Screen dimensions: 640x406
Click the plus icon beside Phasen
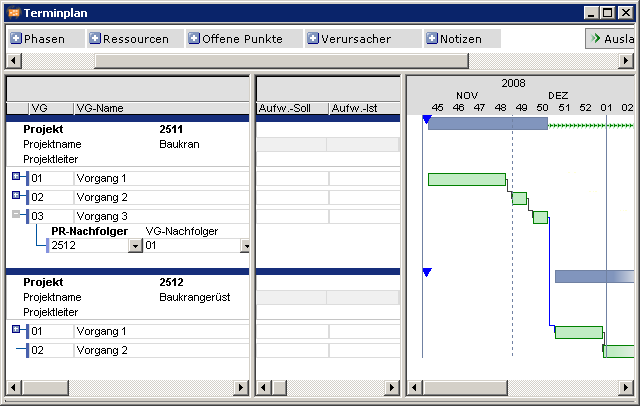[x=16, y=39]
